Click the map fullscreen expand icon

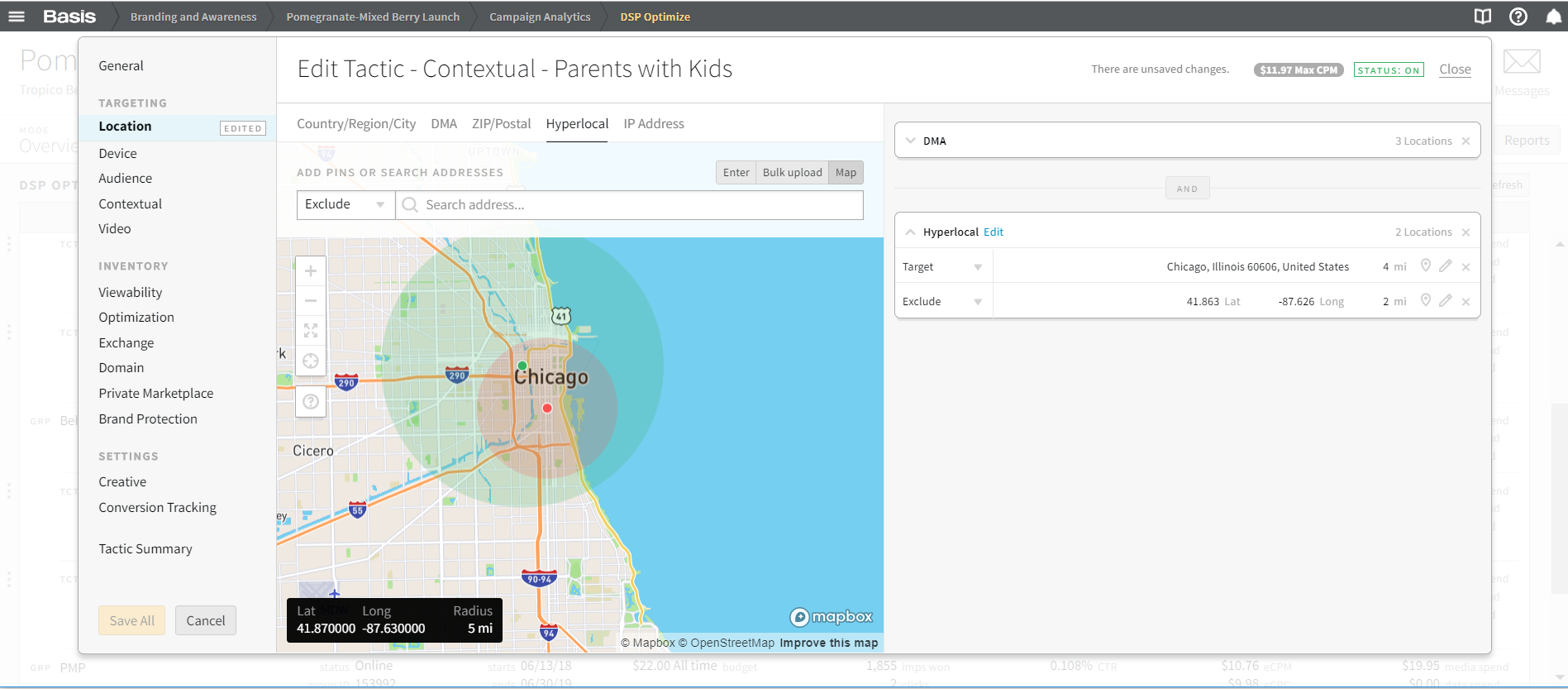pyautogui.click(x=311, y=331)
